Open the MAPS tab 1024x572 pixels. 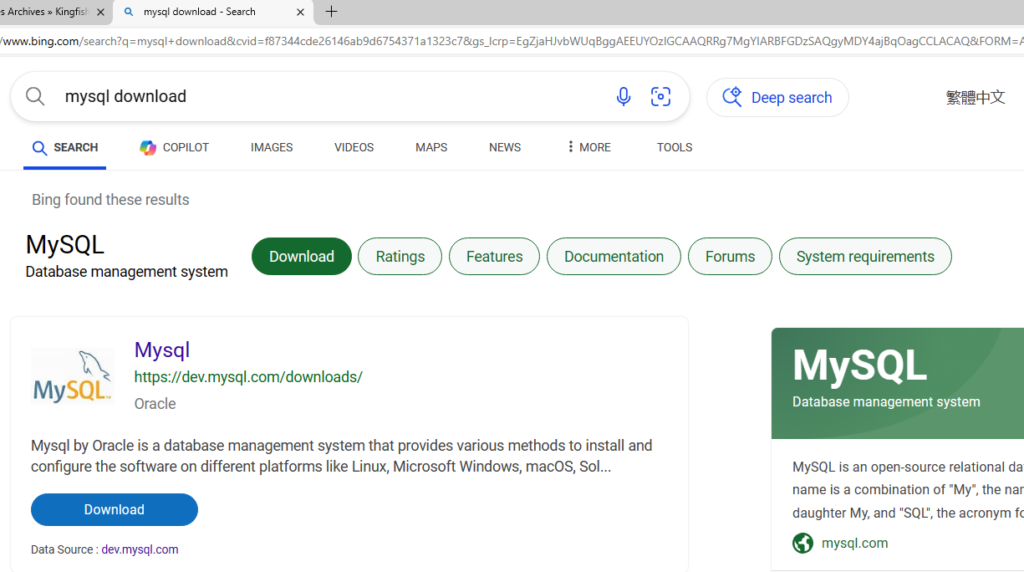pos(431,148)
